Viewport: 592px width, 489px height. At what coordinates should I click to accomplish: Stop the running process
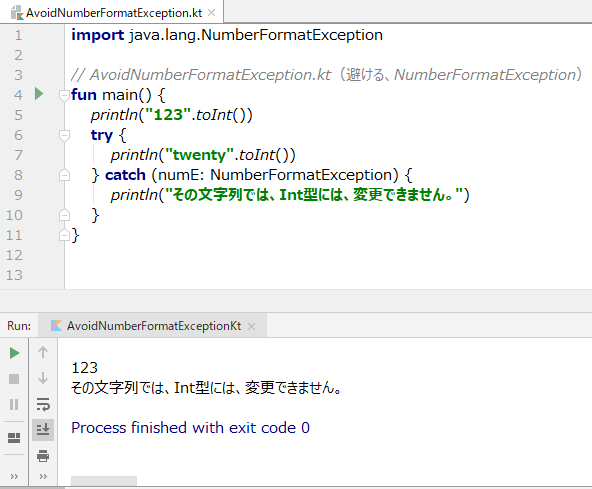pyautogui.click(x=14, y=379)
